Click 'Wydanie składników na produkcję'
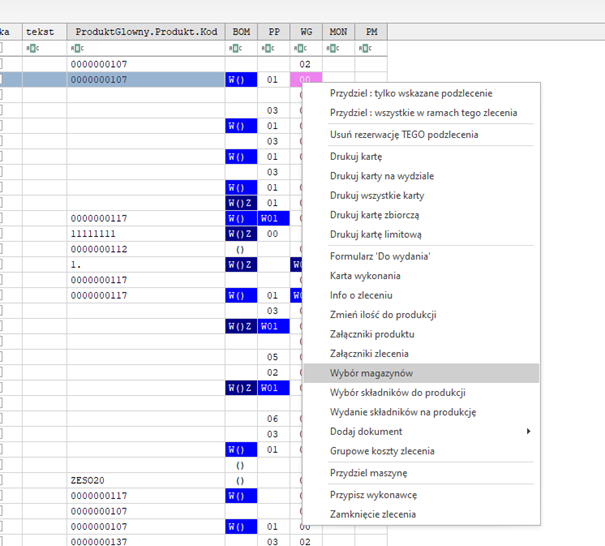The width and height of the screenshot is (605, 546). point(421,412)
